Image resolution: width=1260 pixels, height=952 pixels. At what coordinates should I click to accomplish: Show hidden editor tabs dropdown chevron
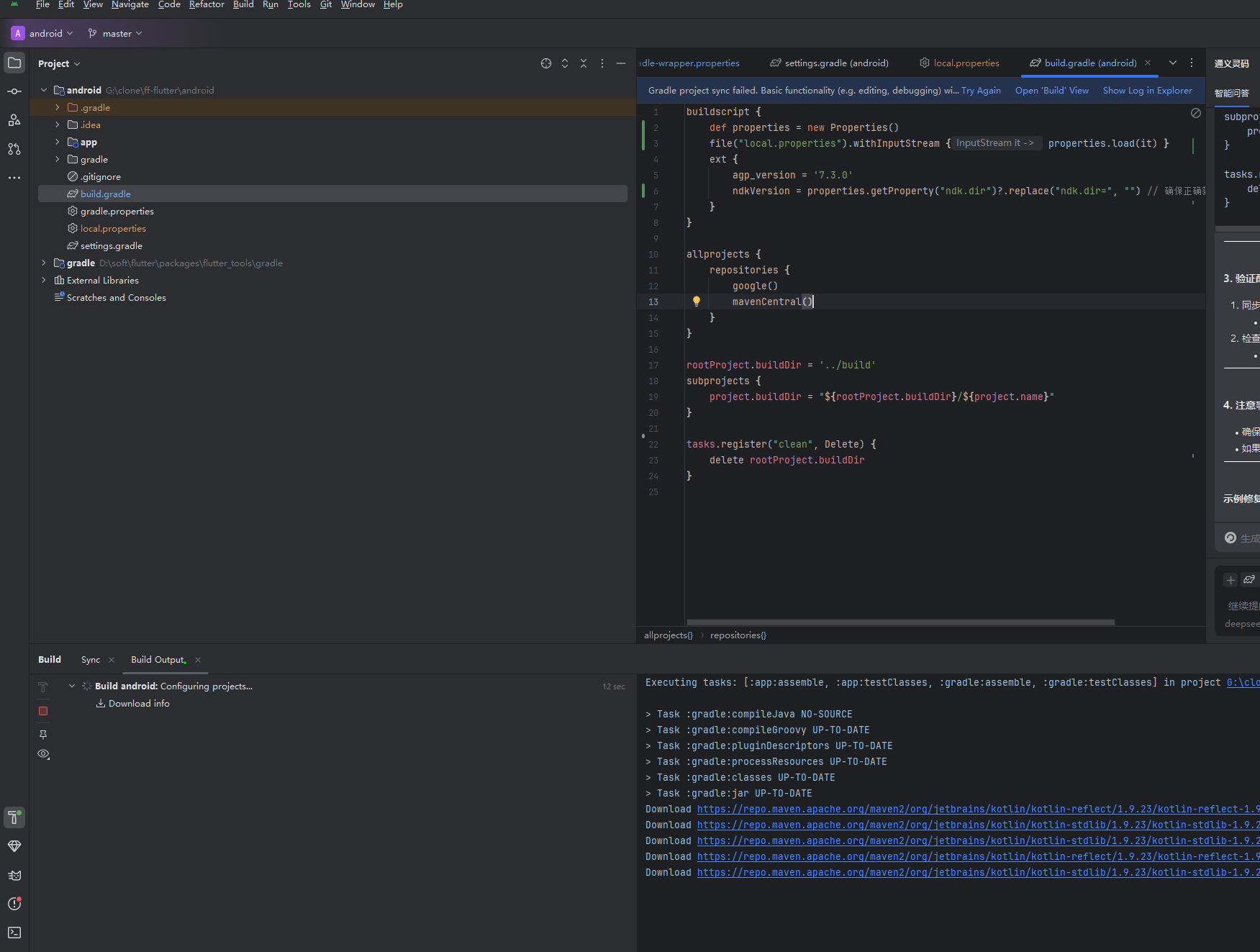click(1173, 63)
